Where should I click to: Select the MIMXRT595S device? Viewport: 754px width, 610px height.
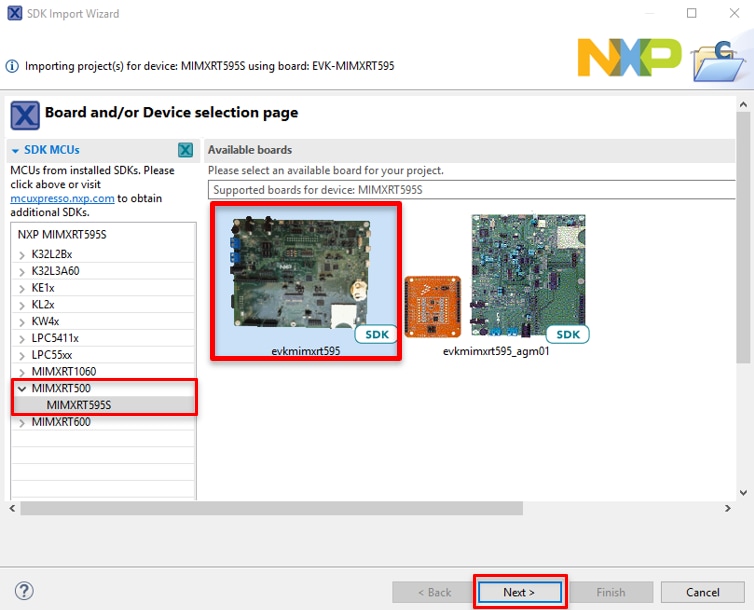coord(79,405)
